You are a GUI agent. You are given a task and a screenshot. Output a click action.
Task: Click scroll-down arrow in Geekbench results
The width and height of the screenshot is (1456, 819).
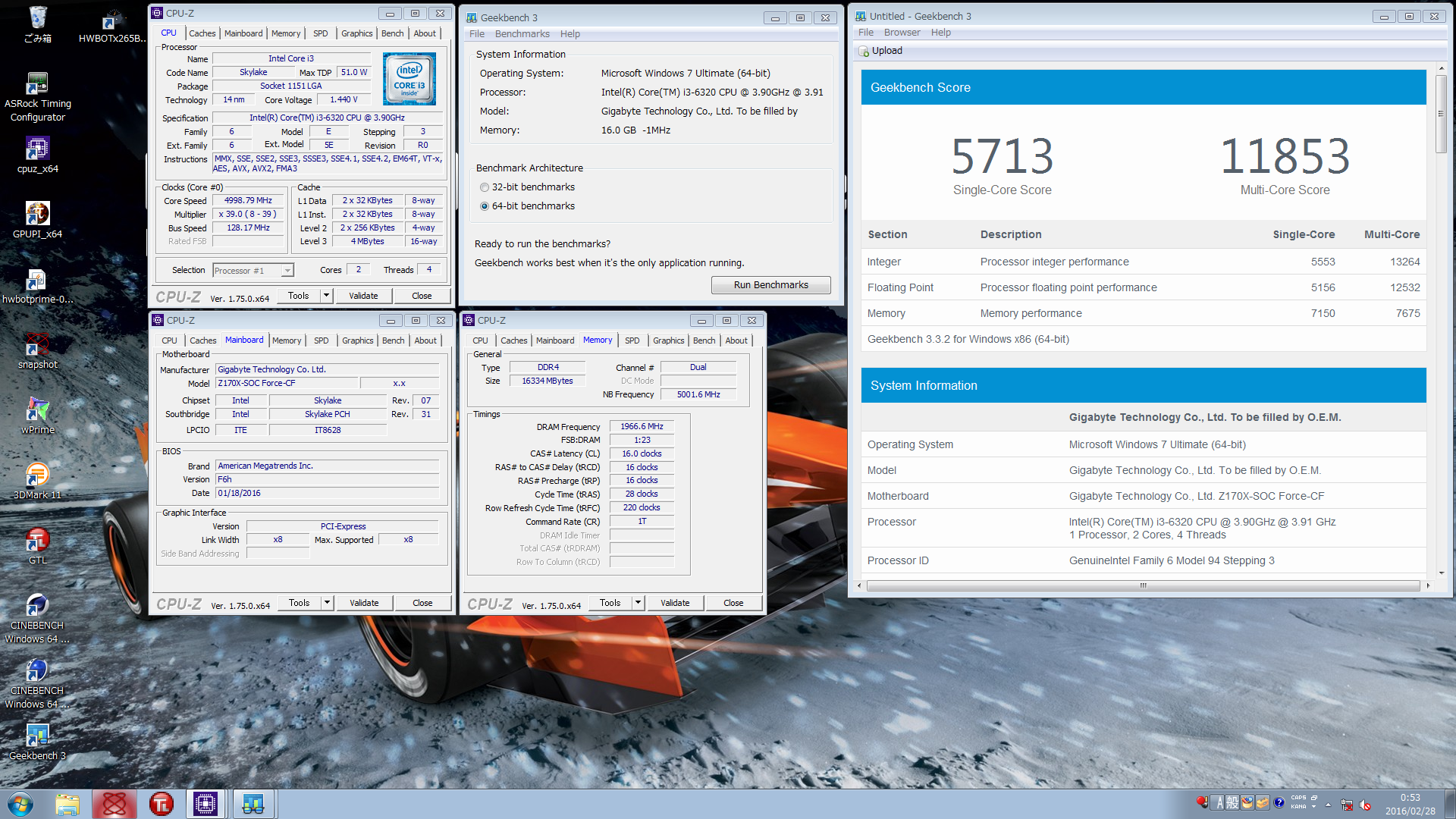coord(1442,573)
